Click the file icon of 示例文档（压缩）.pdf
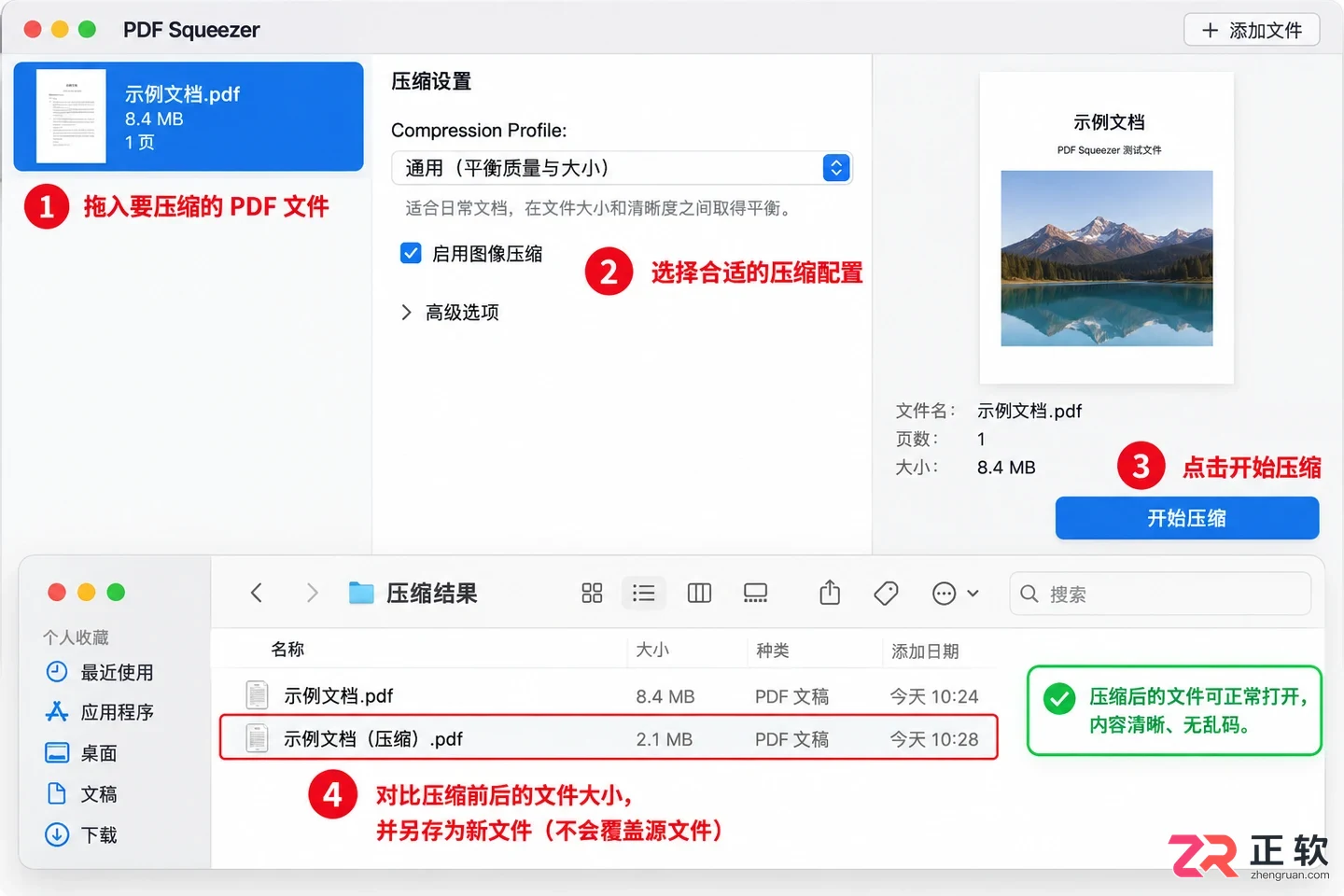 (257, 738)
